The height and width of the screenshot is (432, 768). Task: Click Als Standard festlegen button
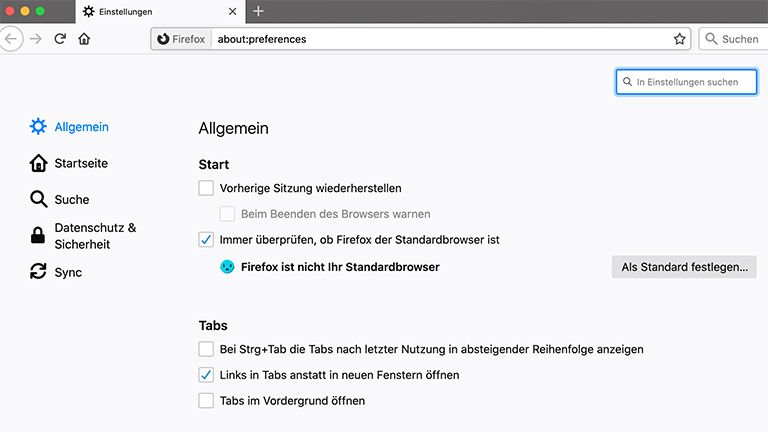pyautogui.click(x=684, y=267)
